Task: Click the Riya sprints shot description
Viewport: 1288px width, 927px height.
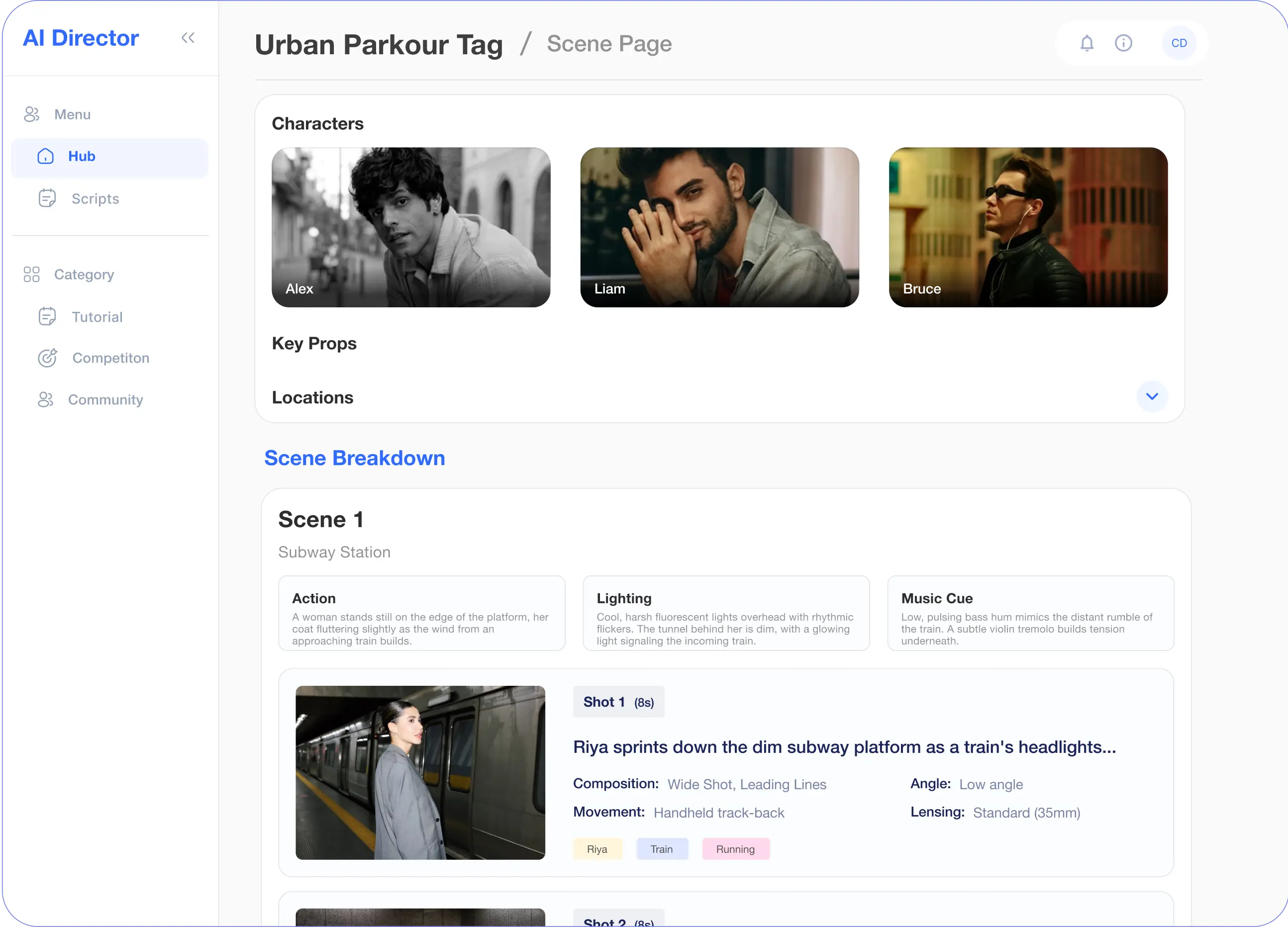Action: click(844, 747)
